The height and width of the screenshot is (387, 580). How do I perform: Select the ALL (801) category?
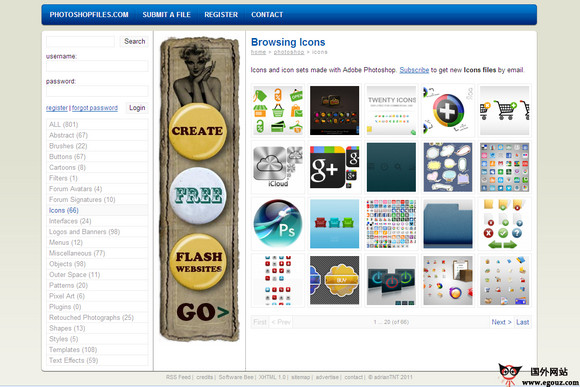pyautogui.click(x=97, y=124)
